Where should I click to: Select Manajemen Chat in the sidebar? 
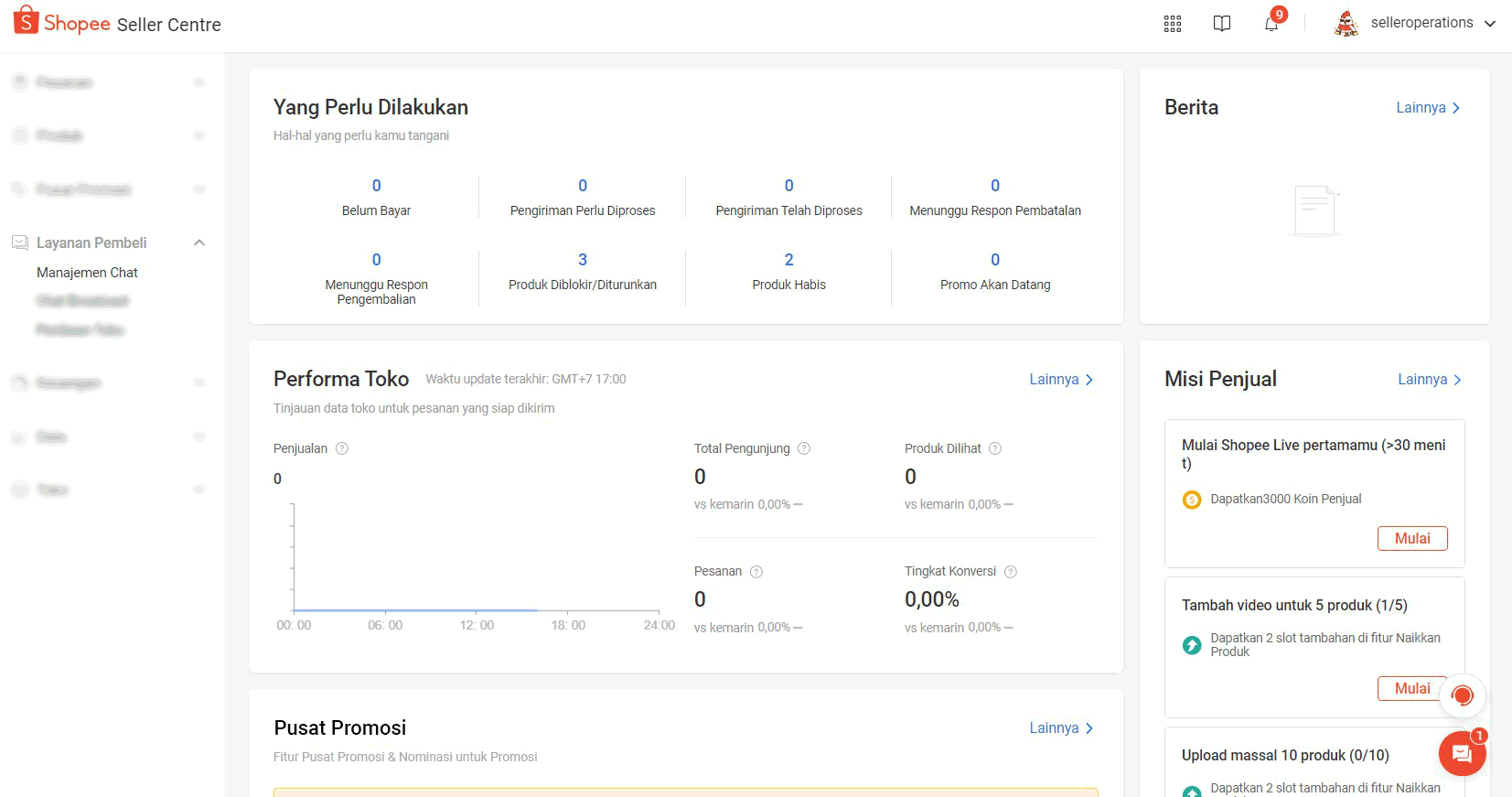[87, 273]
